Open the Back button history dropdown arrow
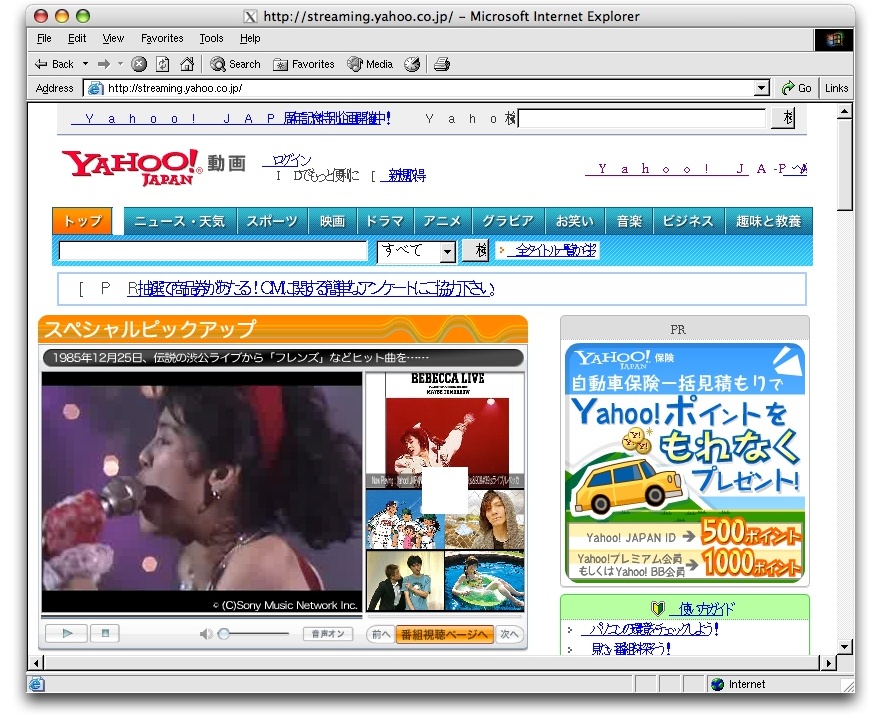The height and width of the screenshot is (720, 883). tap(86, 64)
